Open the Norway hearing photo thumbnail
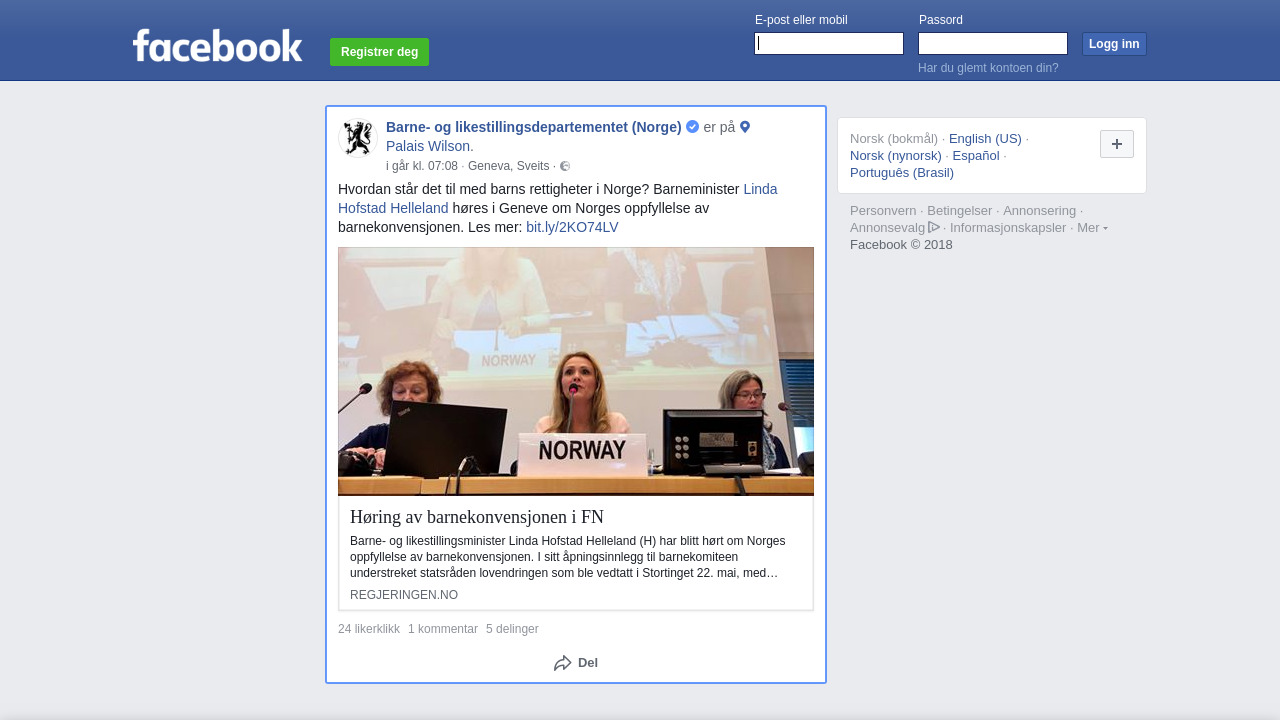The image size is (1280, 720). [576, 371]
